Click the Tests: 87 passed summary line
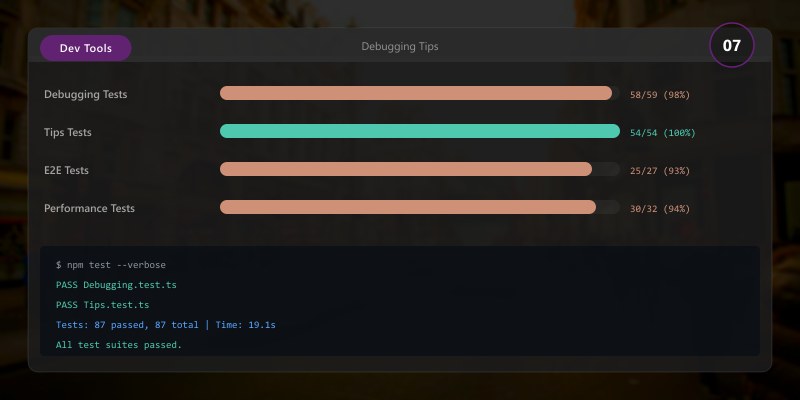 pyautogui.click(x=166, y=324)
